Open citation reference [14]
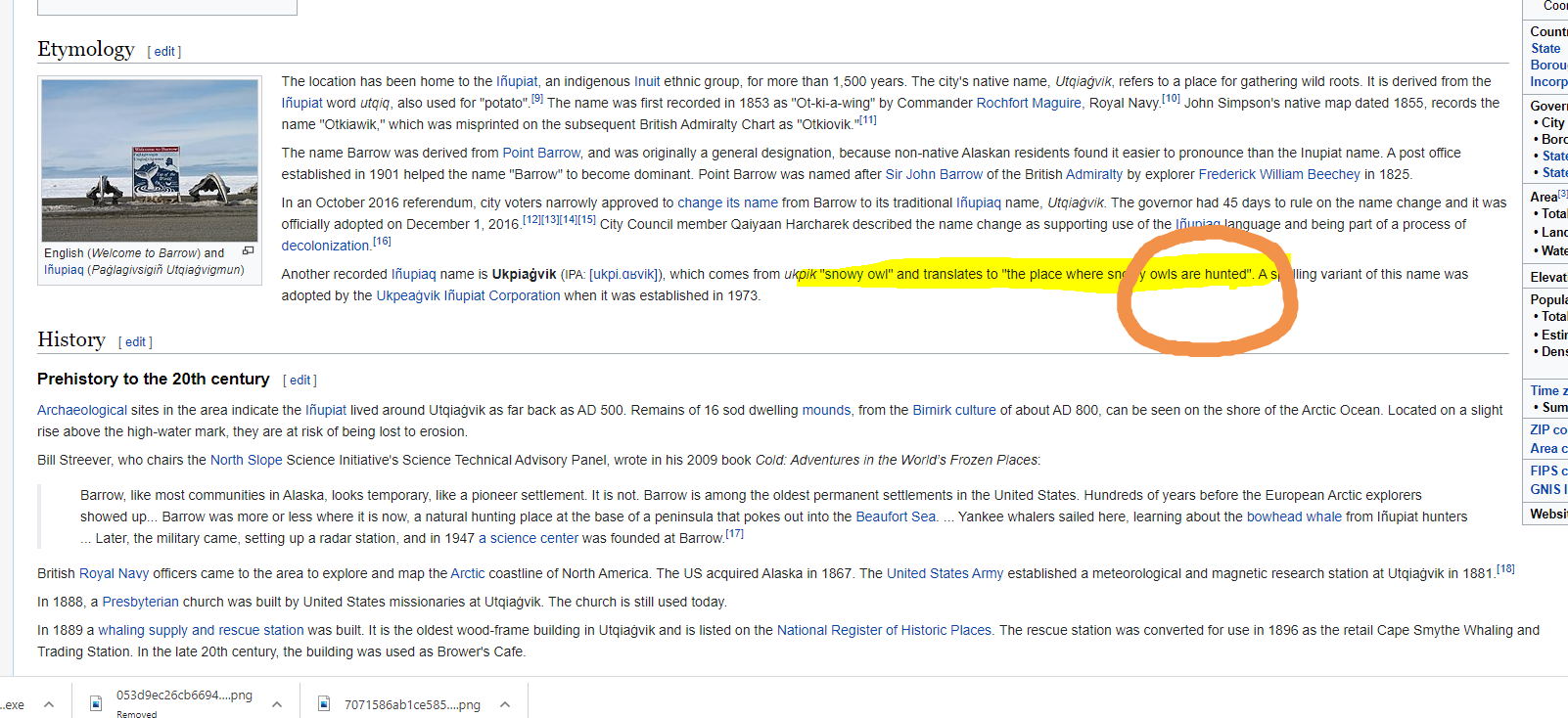This screenshot has height=718, width=1568. pos(569,220)
